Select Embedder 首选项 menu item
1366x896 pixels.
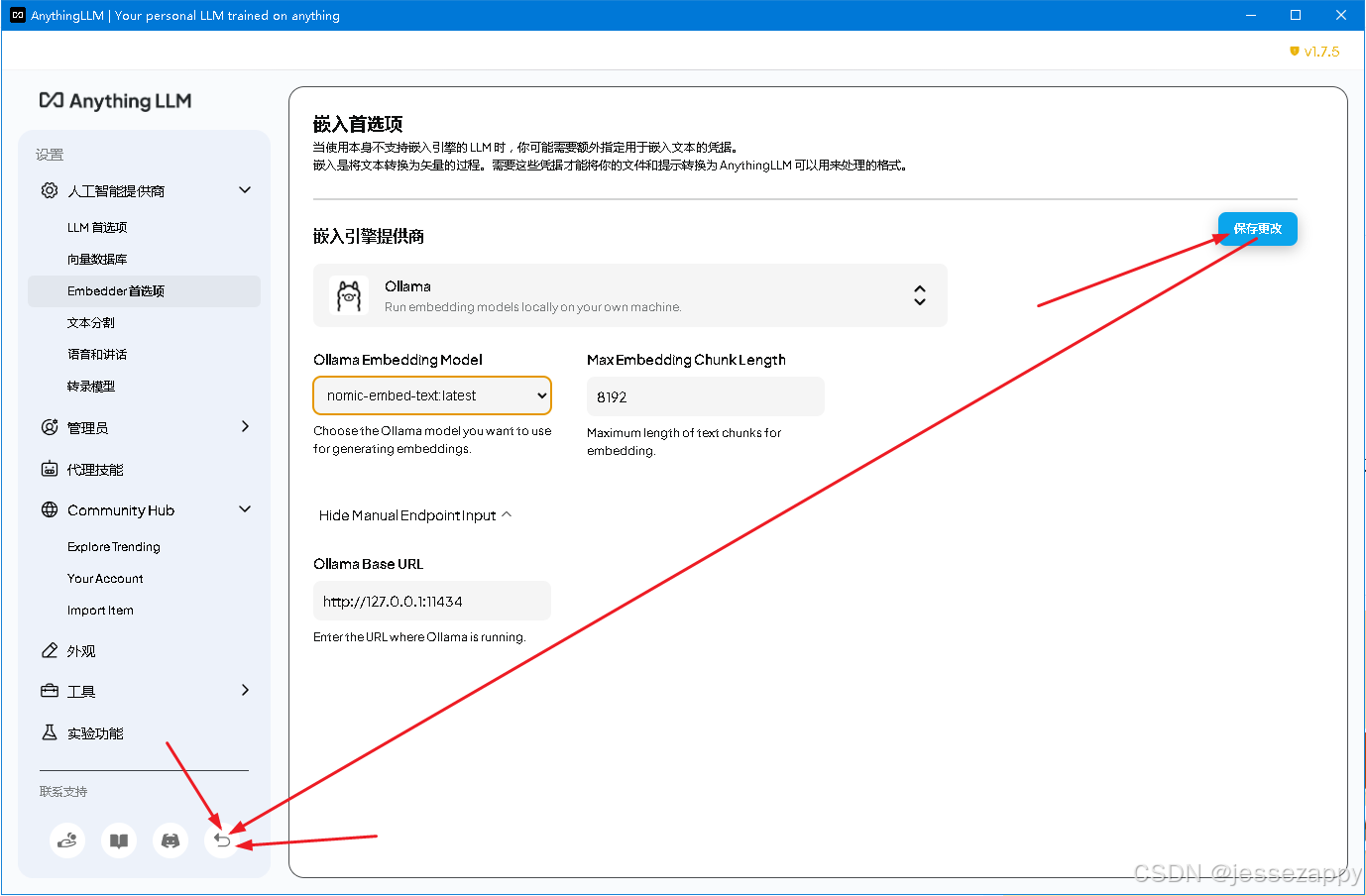[145, 290]
